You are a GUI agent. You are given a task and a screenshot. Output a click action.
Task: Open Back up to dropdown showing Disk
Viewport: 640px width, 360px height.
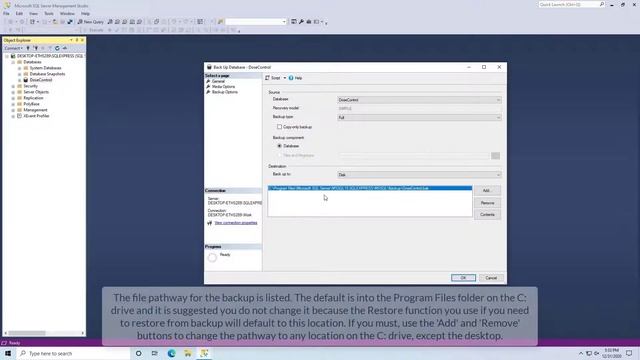tap(419, 175)
